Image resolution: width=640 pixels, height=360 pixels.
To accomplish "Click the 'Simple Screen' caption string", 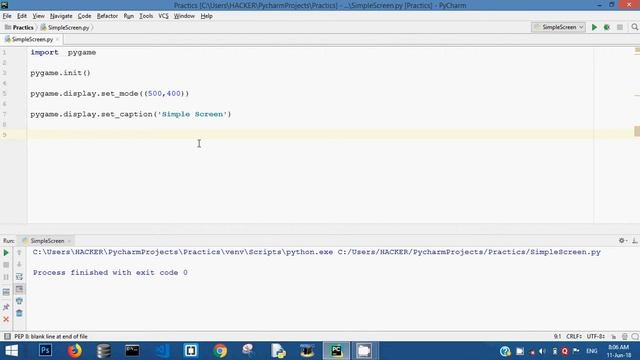I will 193,114.
